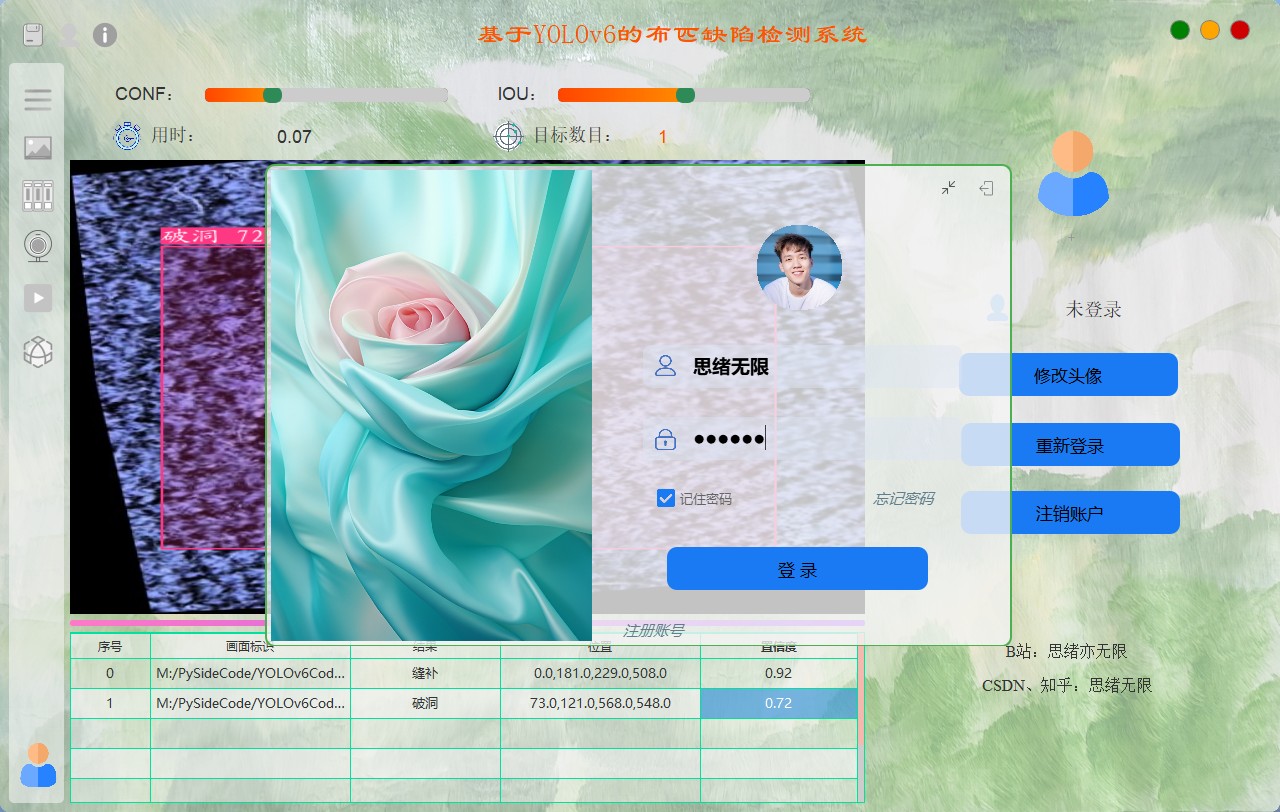Shrink the login dialog with the collapse-arrows icon

(x=949, y=187)
